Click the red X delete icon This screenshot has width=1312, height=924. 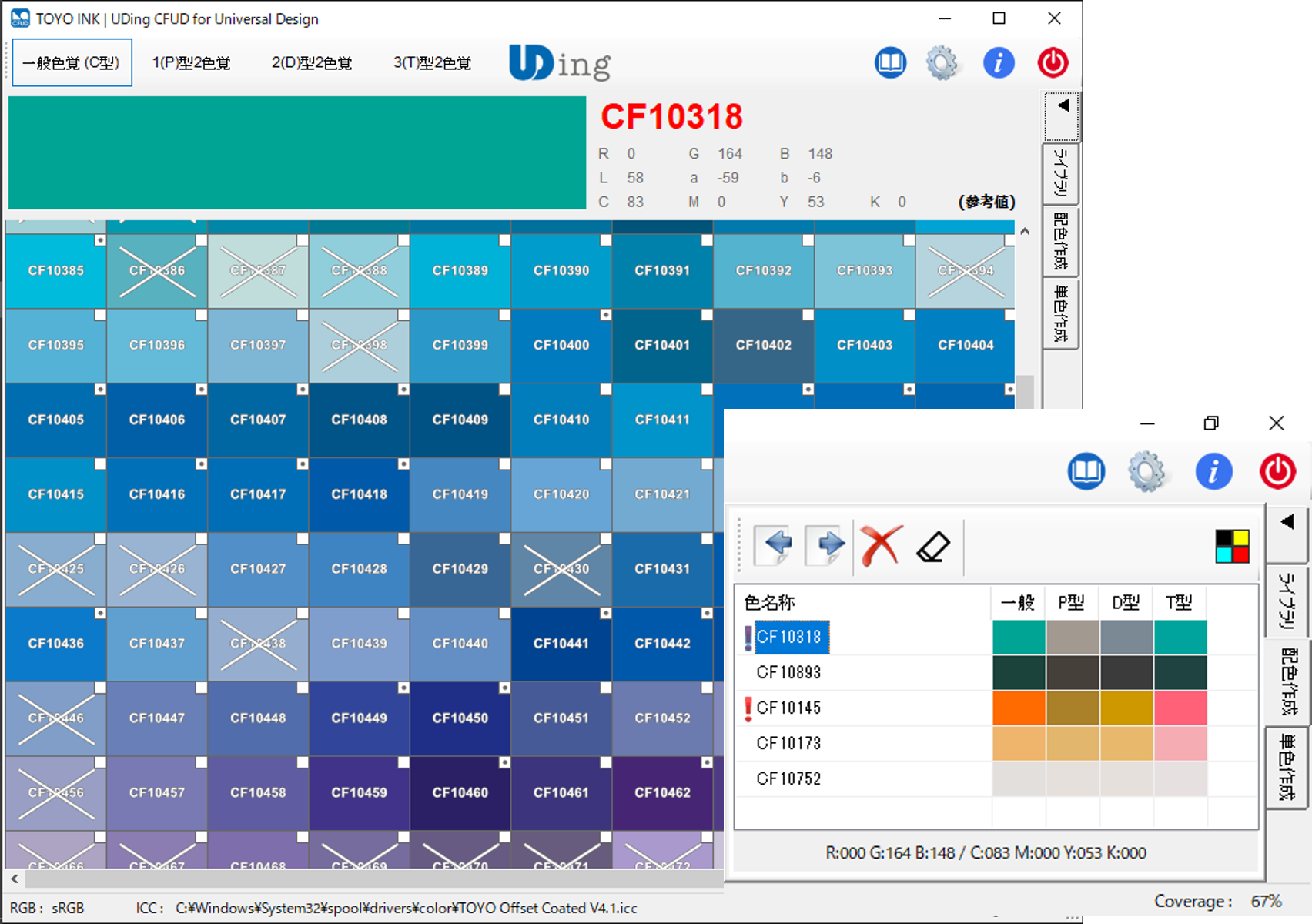[x=880, y=547]
